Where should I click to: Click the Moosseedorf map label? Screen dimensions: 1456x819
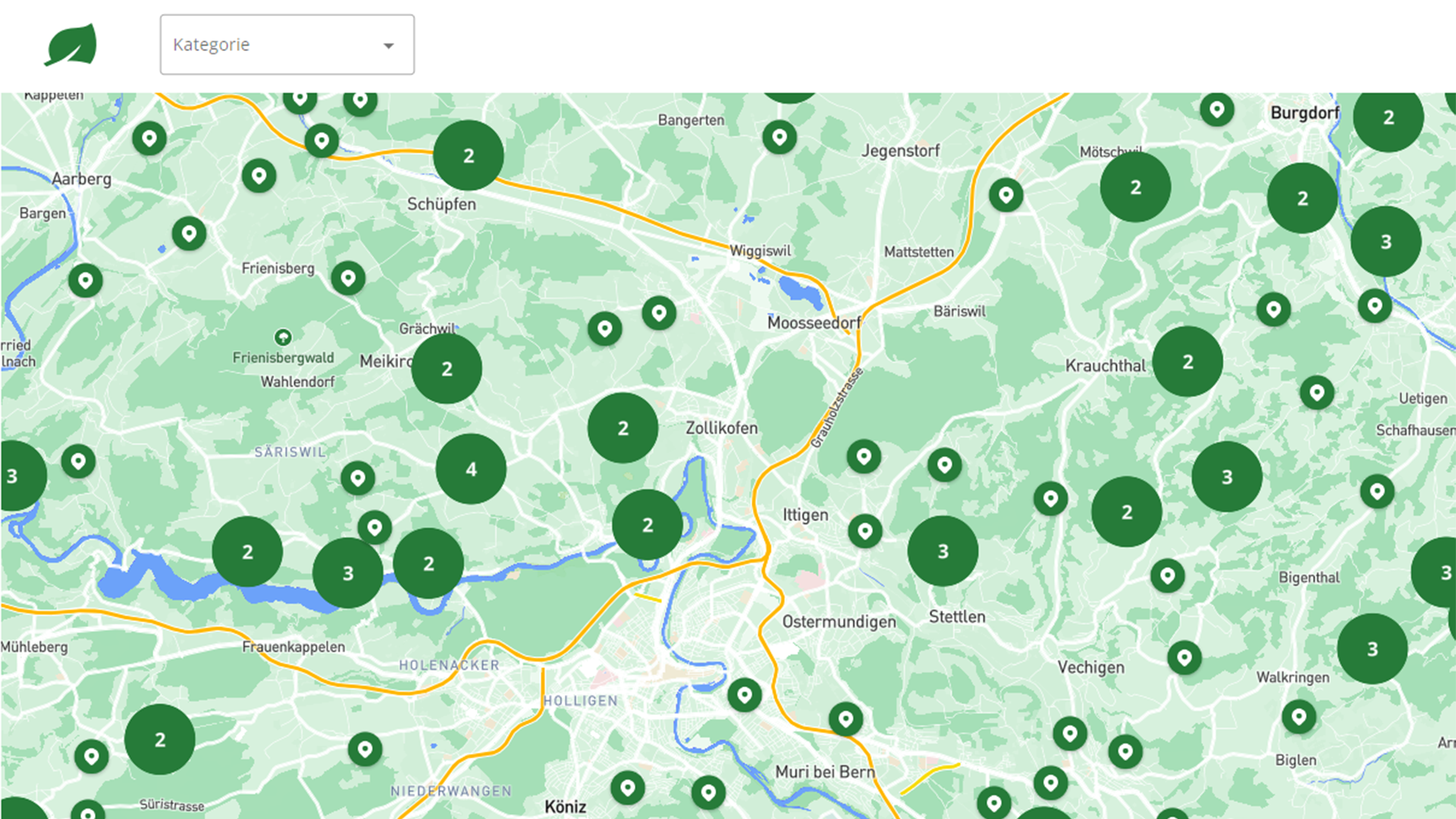[814, 323]
